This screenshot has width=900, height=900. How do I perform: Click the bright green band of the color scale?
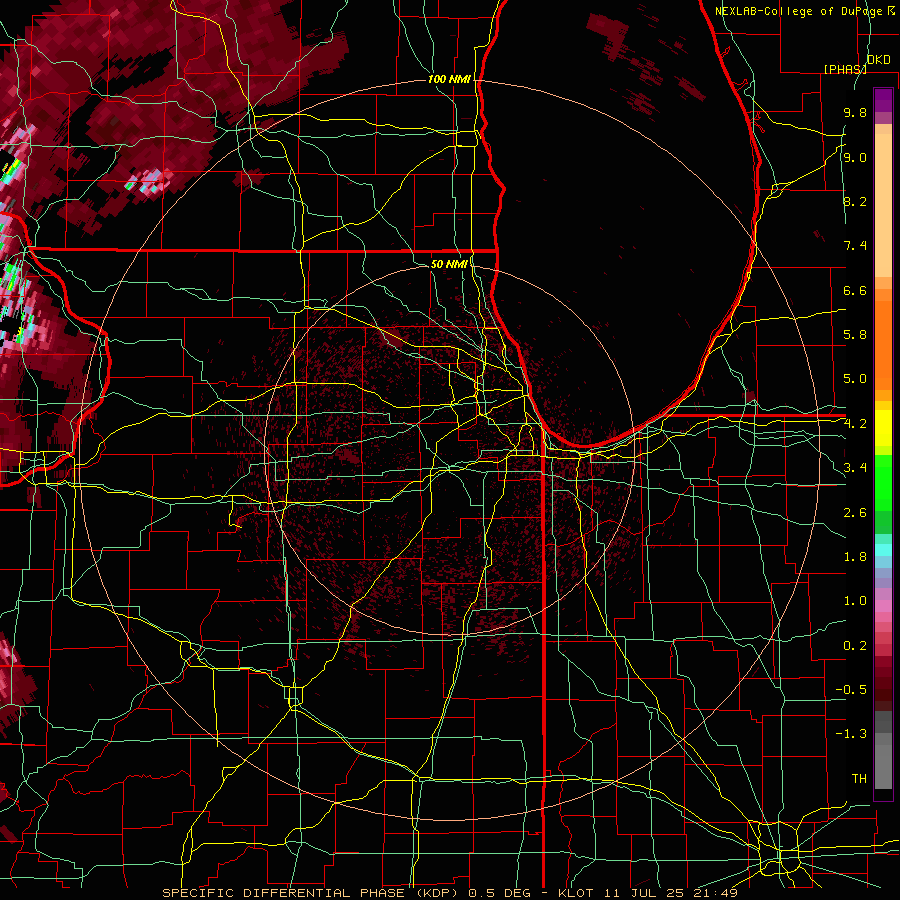883,483
